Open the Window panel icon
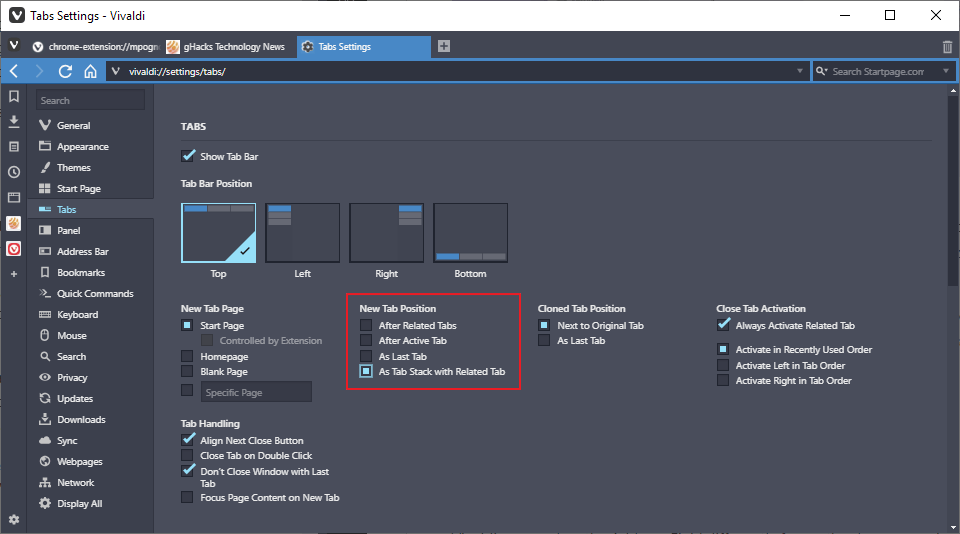The height and width of the screenshot is (534, 960). tap(13, 197)
